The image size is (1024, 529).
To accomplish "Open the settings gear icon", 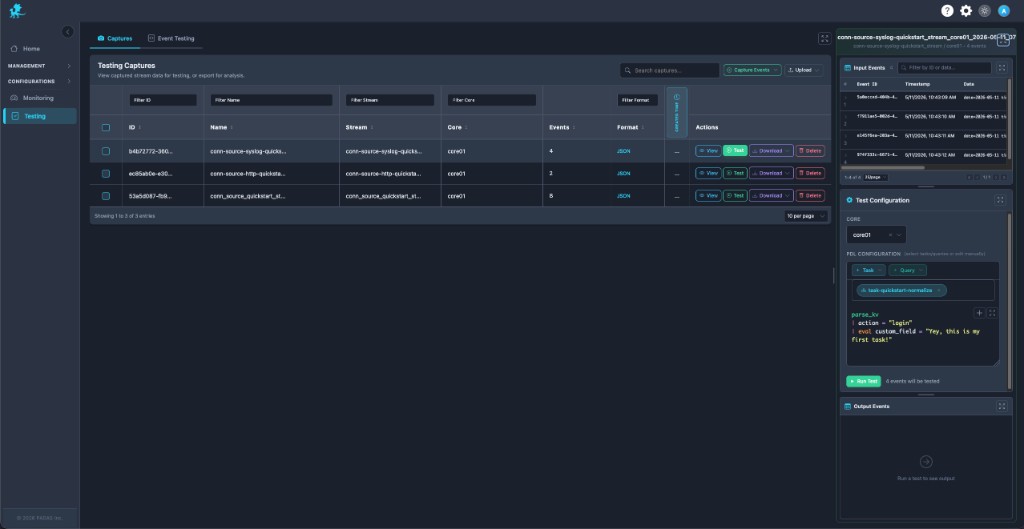I will [x=966, y=10].
